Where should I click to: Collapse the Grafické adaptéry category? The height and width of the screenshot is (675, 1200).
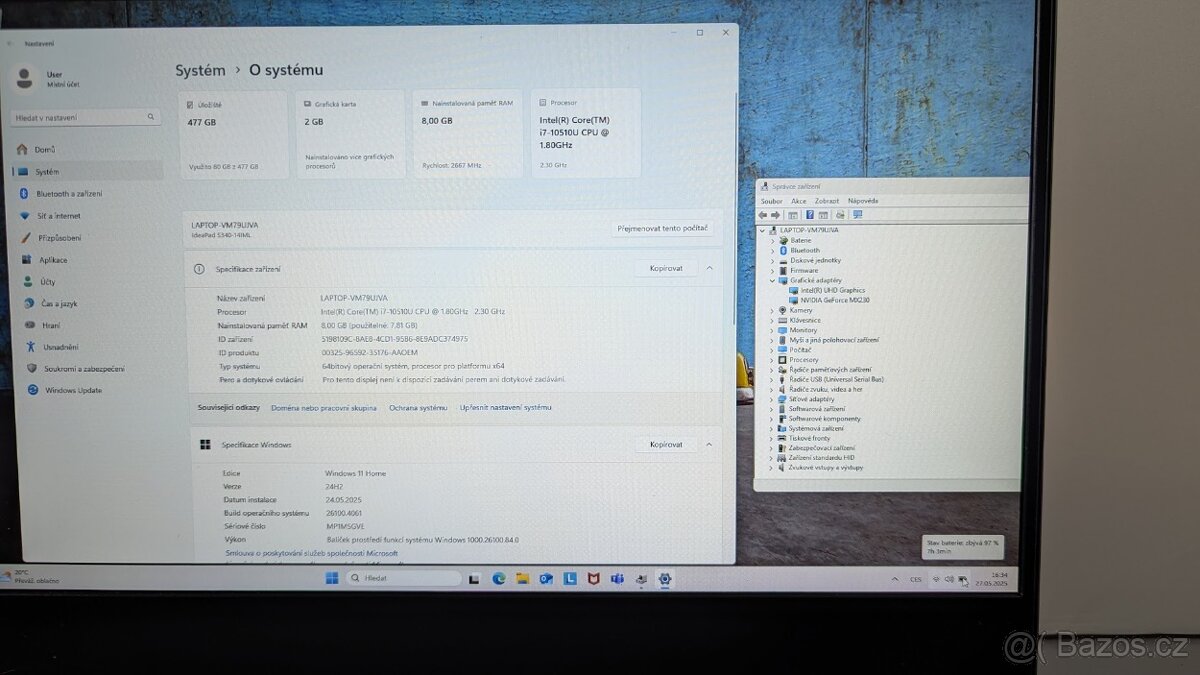tap(771, 280)
